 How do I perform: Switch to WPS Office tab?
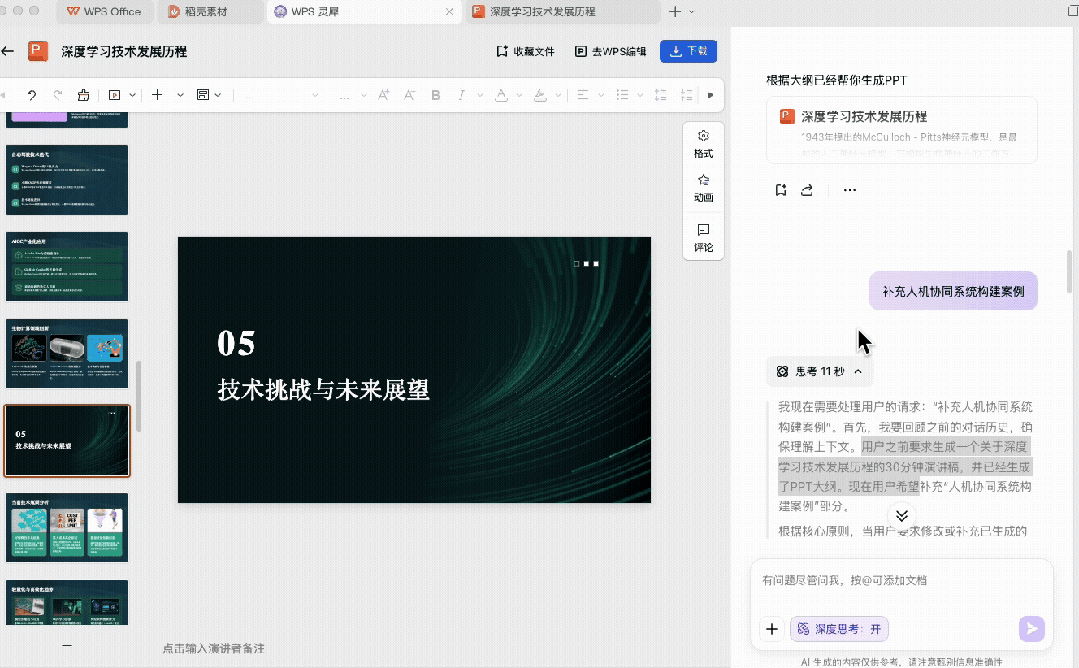(x=103, y=12)
